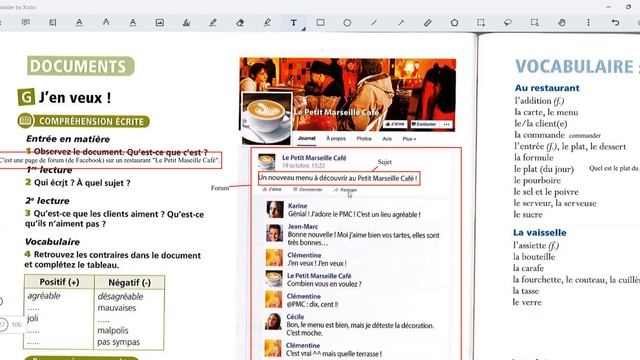Select the insert image stamp tool
This screenshot has width=640, height=360.
[160, 22]
